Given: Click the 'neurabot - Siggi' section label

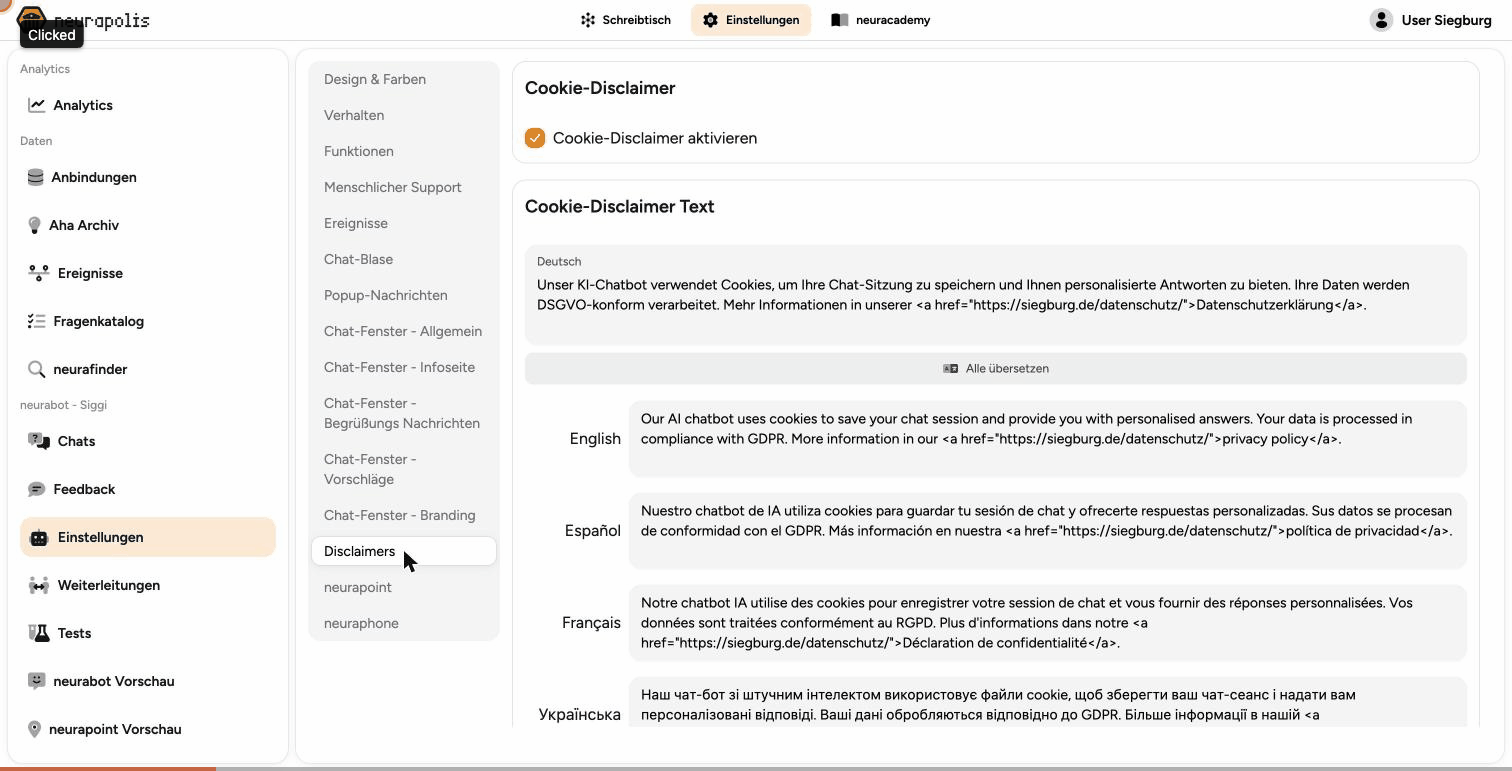Looking at the screenshot, I should [63, 405].
